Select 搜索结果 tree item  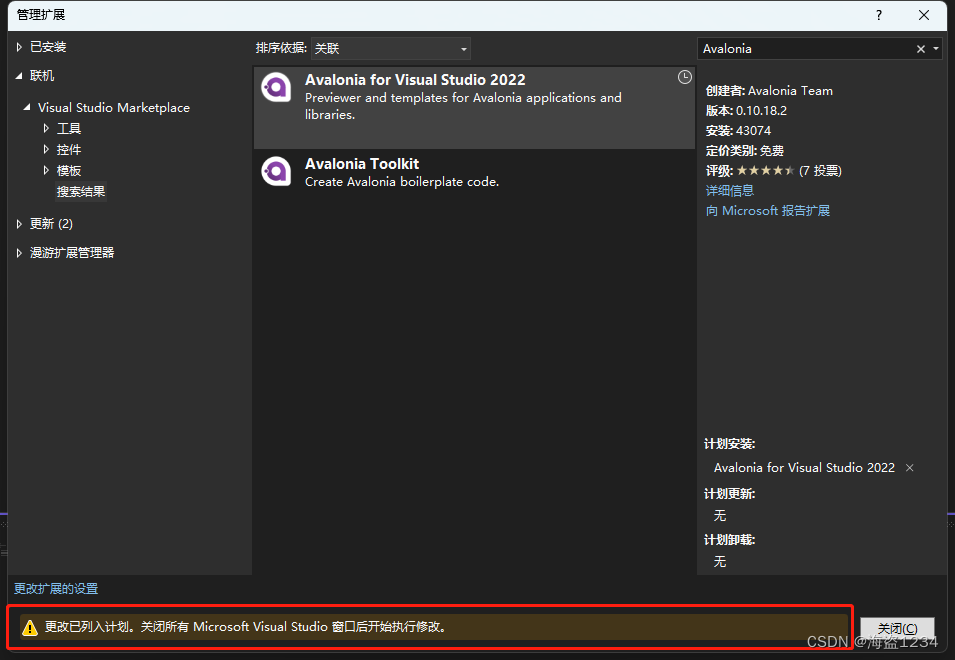pyautogui.click(x=81, y=192)
